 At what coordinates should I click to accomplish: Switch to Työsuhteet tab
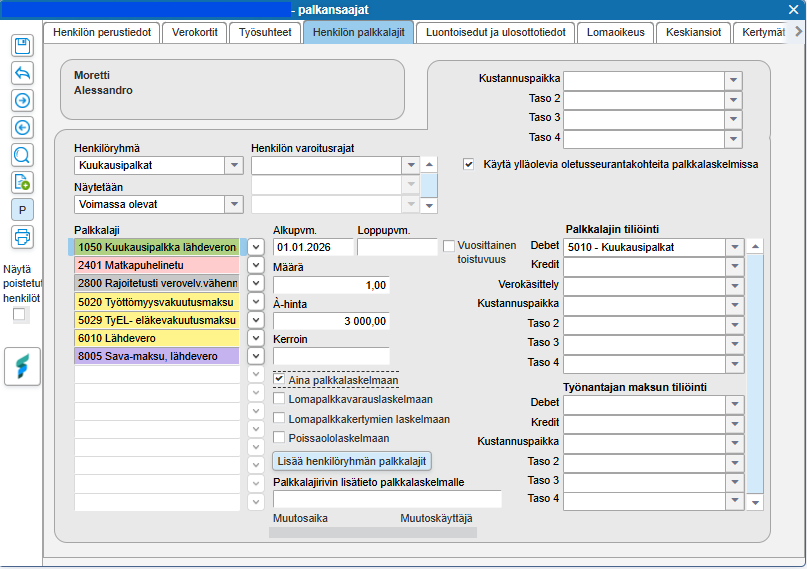pyautogui.click(x=265, y=32)
